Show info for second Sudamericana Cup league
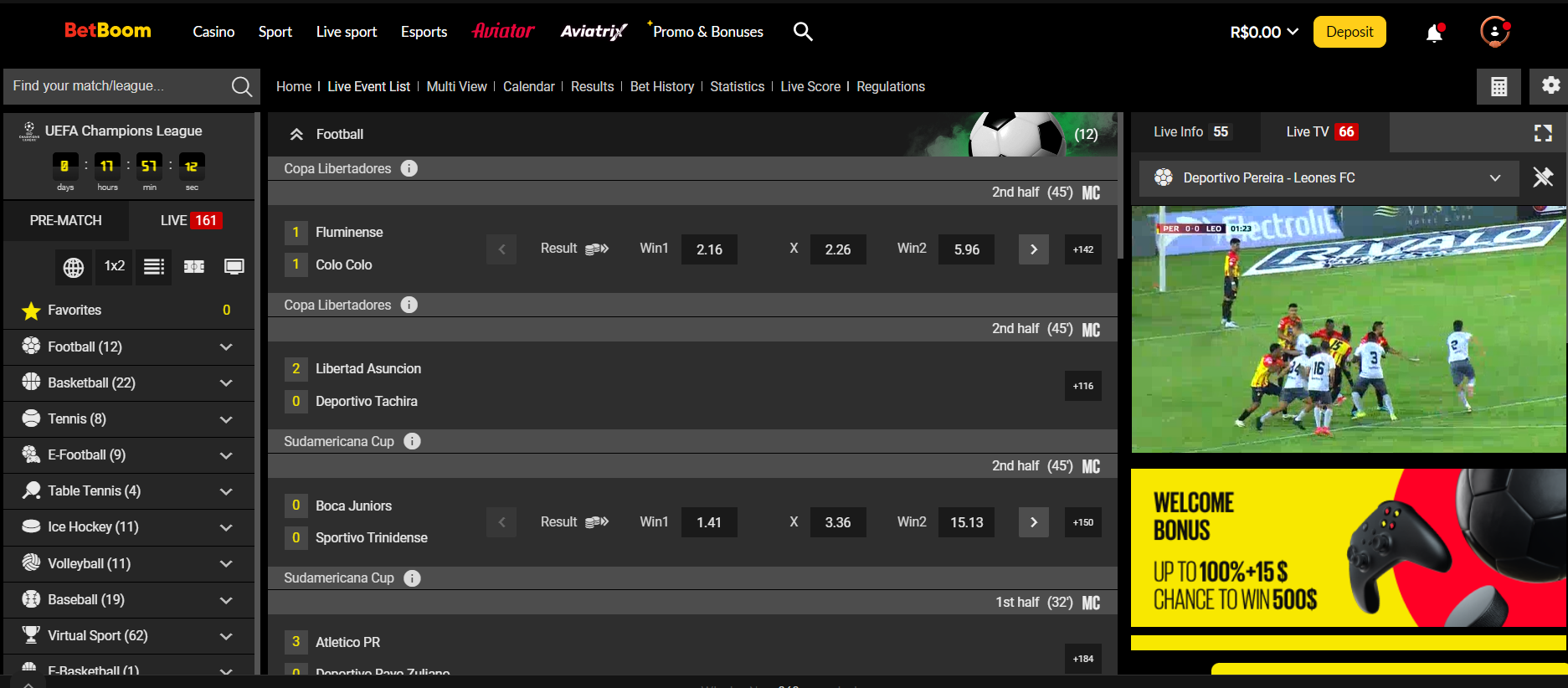Viewport: 1568px width, 688px height. pos(412,578)
